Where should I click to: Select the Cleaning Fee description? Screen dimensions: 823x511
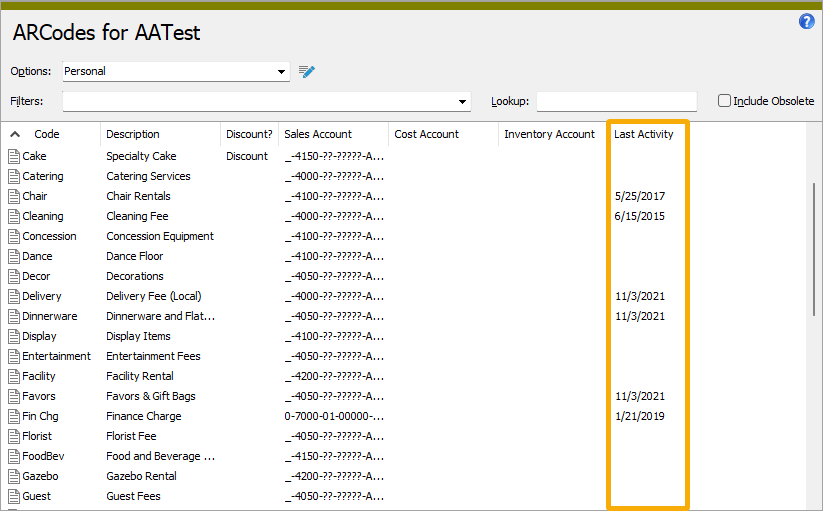(137, 216)
